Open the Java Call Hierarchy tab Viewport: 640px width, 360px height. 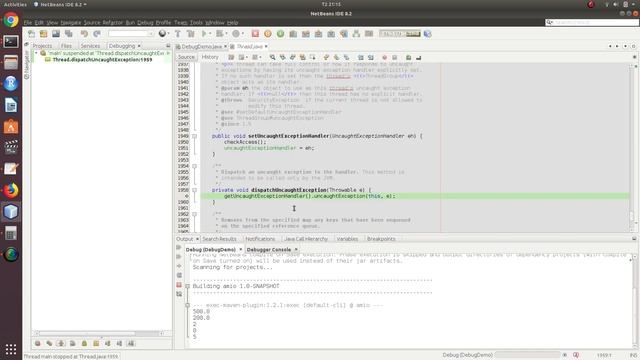[306, 239]
